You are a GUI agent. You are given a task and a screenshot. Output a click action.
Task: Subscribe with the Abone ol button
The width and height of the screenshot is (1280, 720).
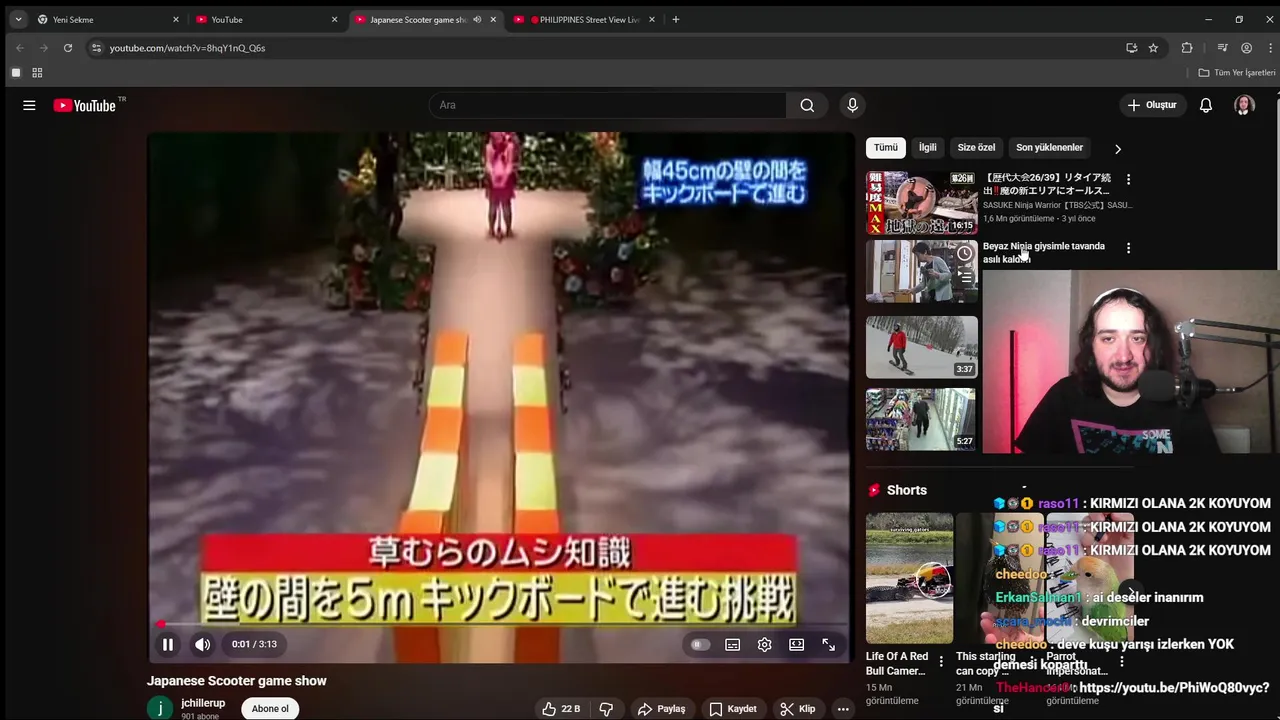[x=270, y=709]
